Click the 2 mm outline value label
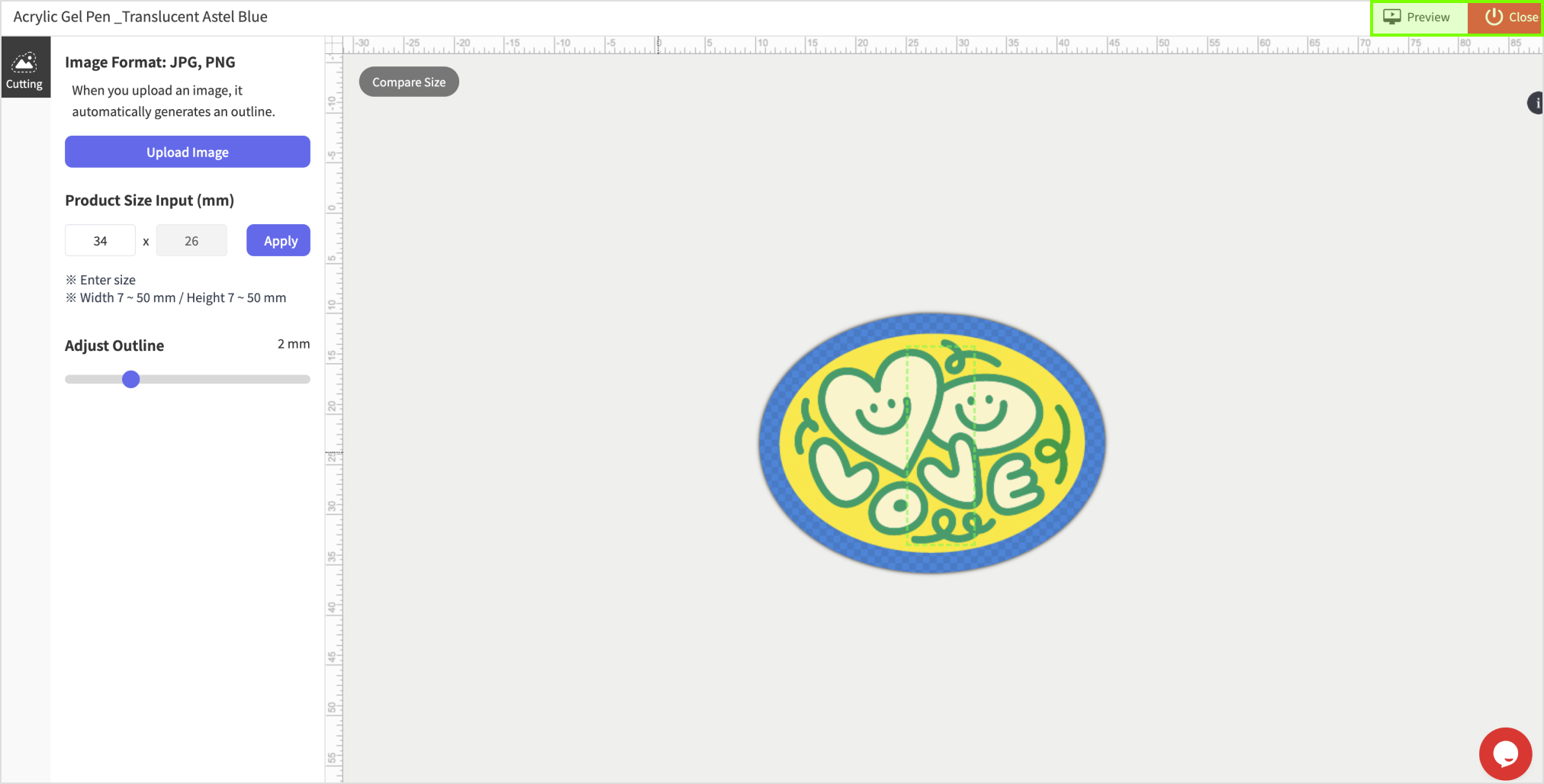This screenshot has height=784, width=1544. tap(293, 344)
